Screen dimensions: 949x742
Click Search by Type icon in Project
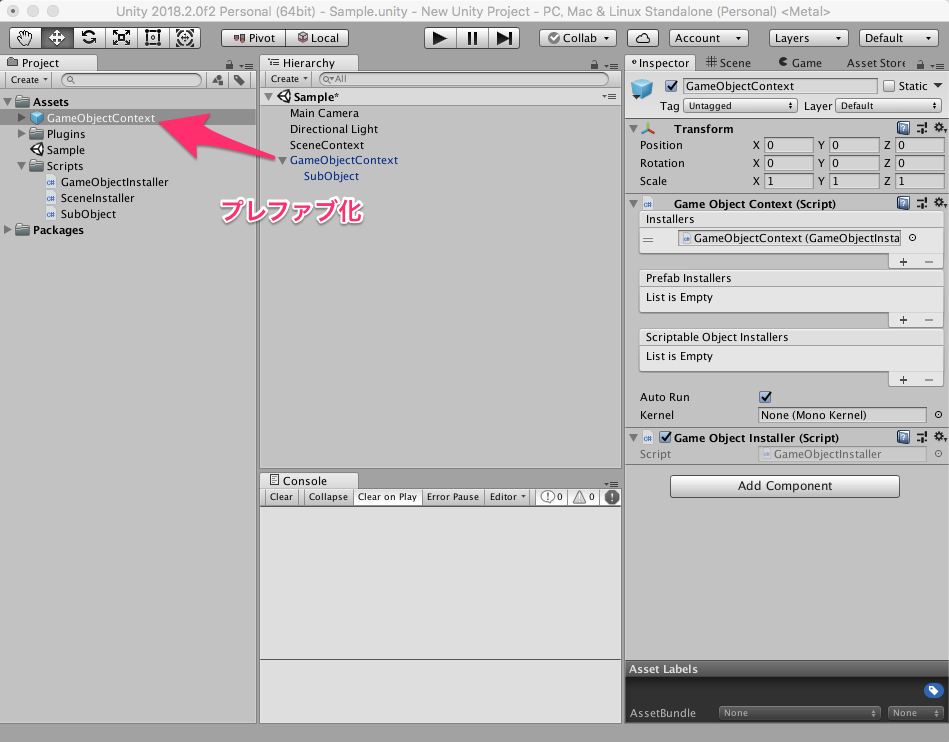(218, 79)
